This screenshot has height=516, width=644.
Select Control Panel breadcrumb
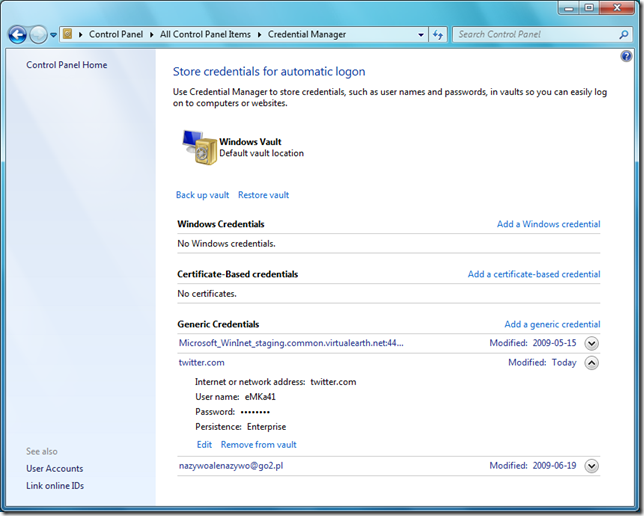(116, 35)
